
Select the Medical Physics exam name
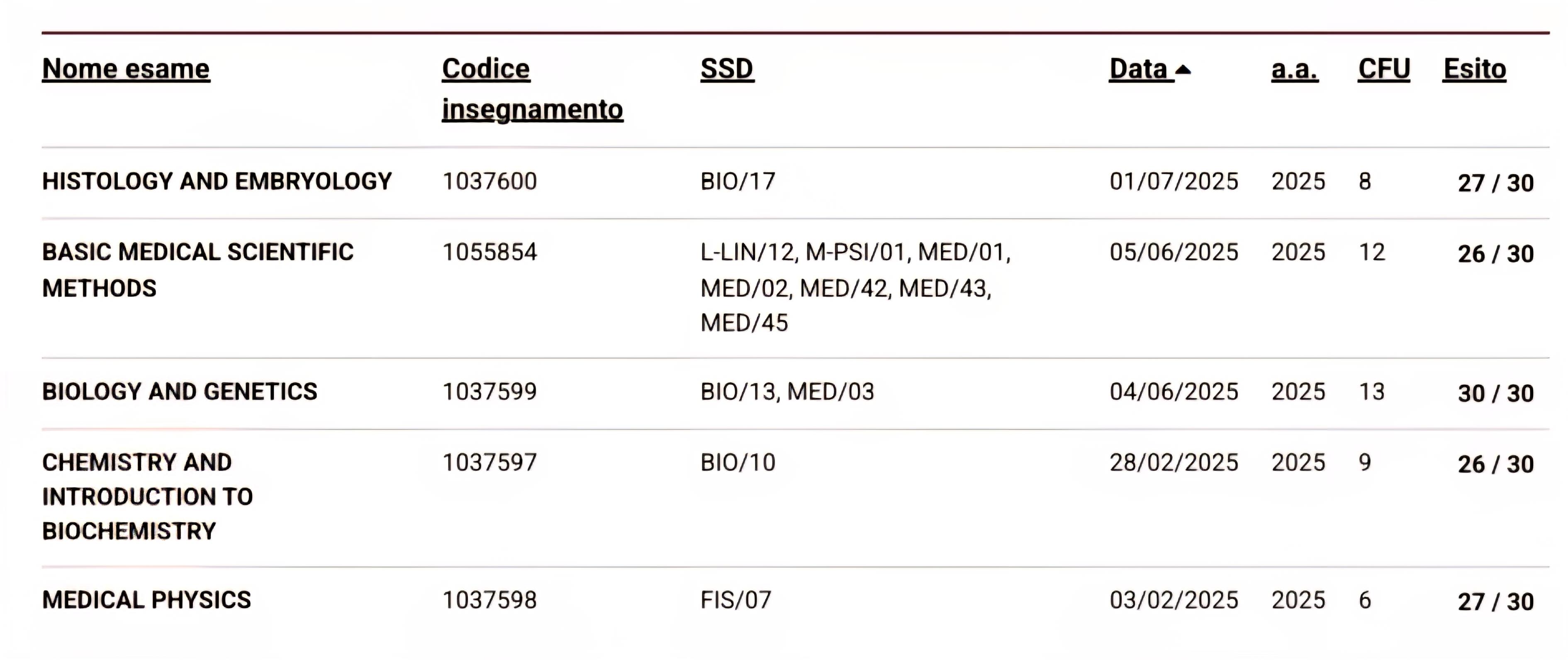click(x=146, y=600)
